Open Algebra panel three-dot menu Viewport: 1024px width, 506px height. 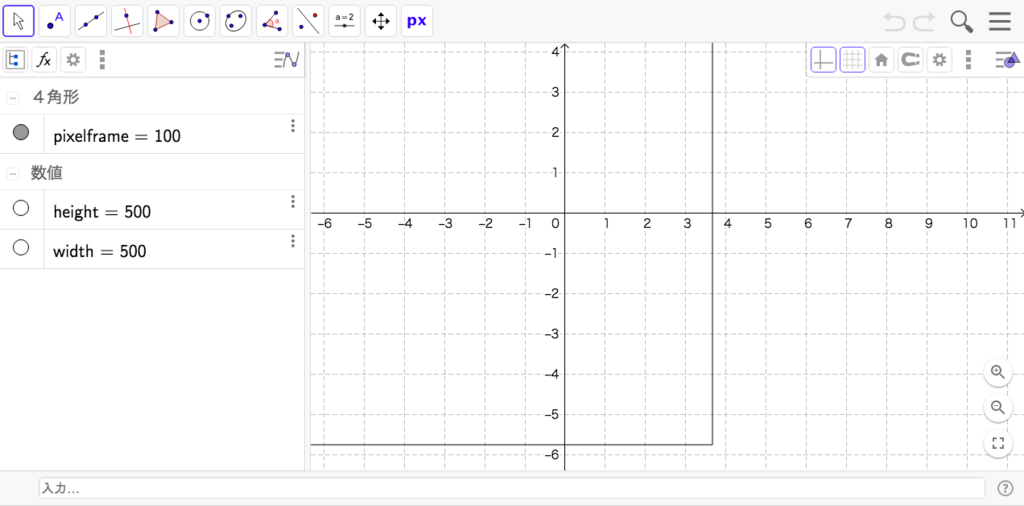pyautogui.click(x=102, y=60)
